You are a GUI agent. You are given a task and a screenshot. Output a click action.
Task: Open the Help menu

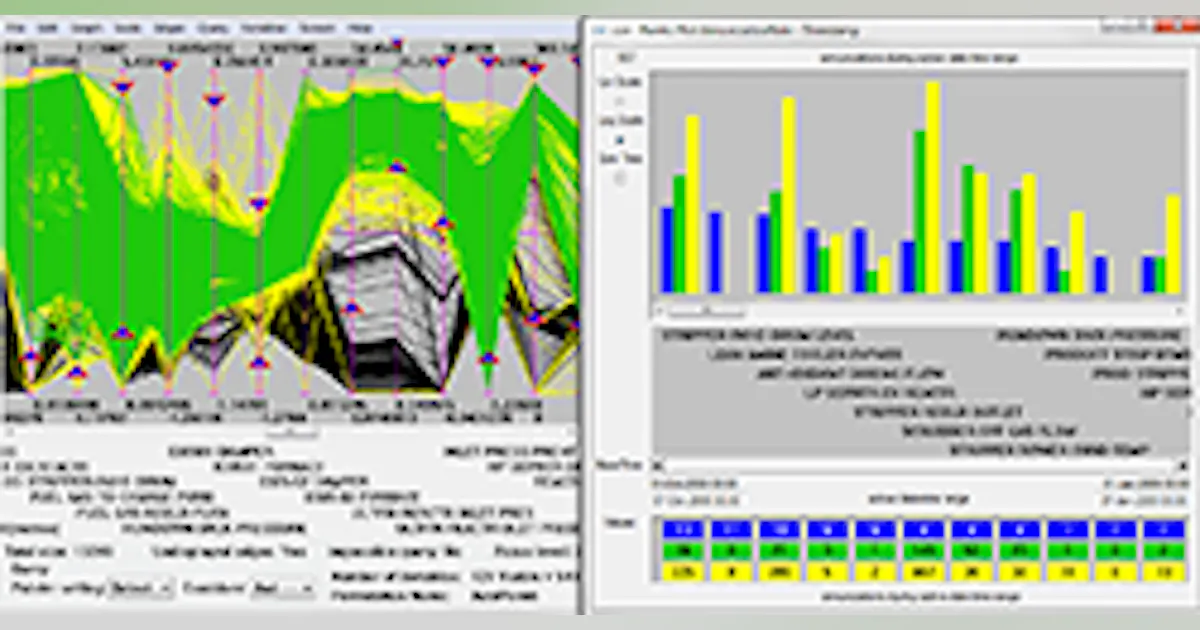pyautogui.click(x=360, y=29)
